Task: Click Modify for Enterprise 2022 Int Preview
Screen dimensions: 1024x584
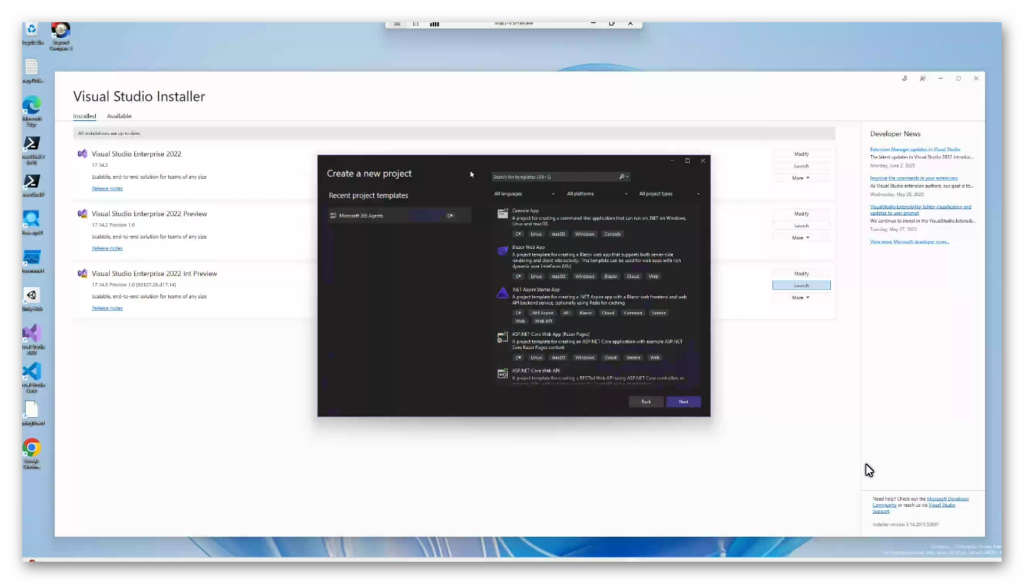Action: pyautogui.click(x=801, y=274)
